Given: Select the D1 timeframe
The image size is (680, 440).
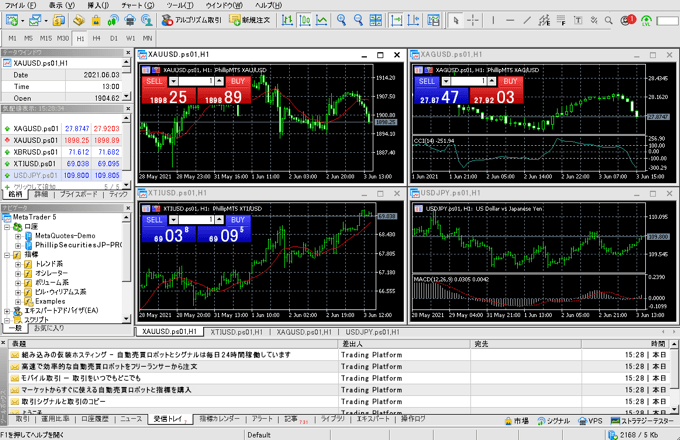Looking at the screenshot, I should [114, 38].
